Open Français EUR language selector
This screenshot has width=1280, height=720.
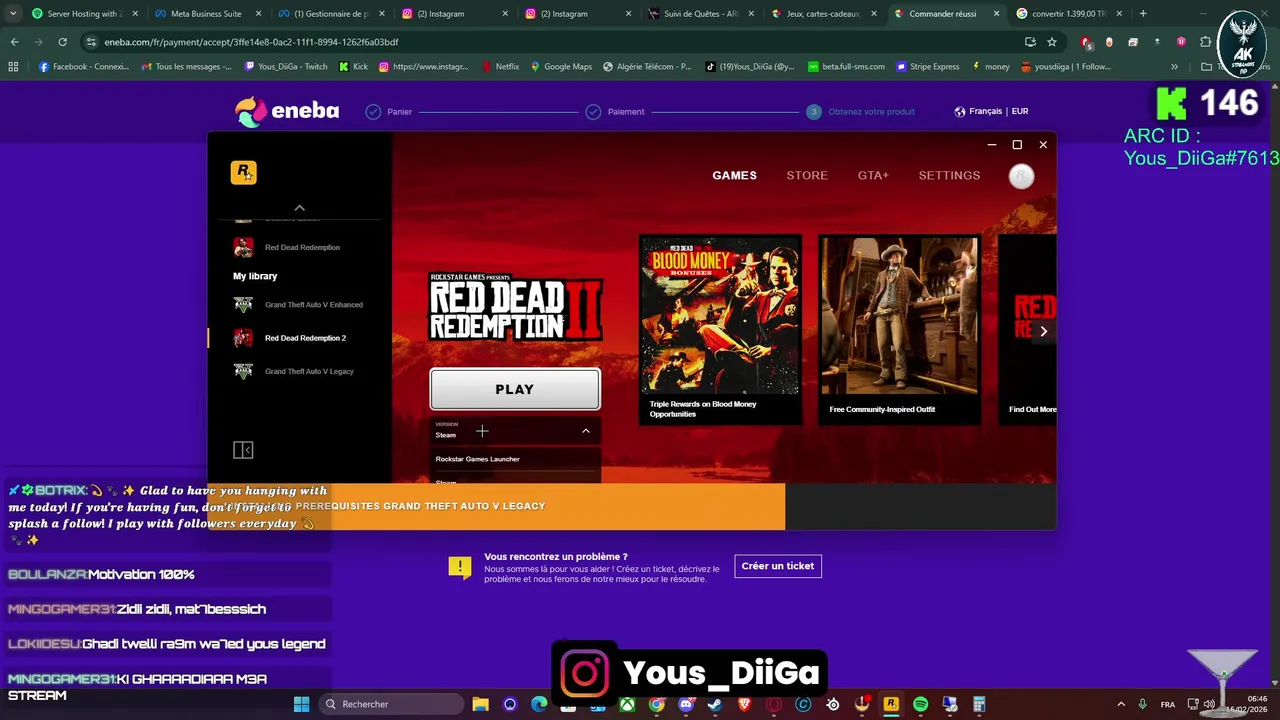[991, 111]
